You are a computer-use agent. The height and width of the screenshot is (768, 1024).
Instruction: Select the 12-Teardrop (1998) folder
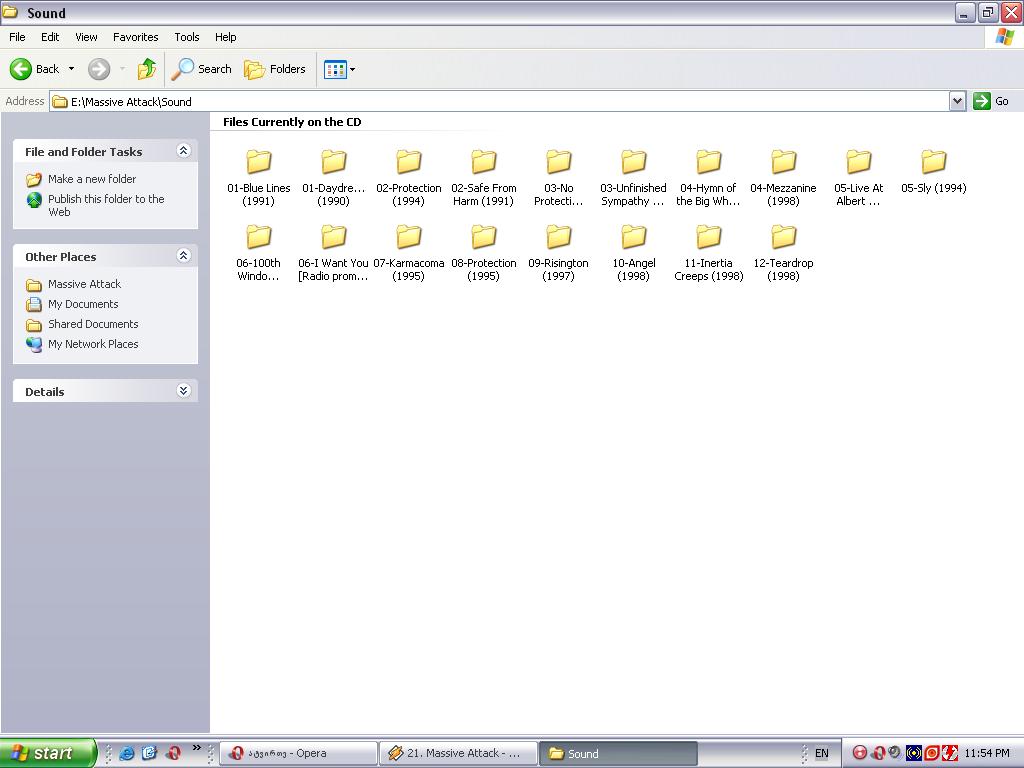coord(783,237)
